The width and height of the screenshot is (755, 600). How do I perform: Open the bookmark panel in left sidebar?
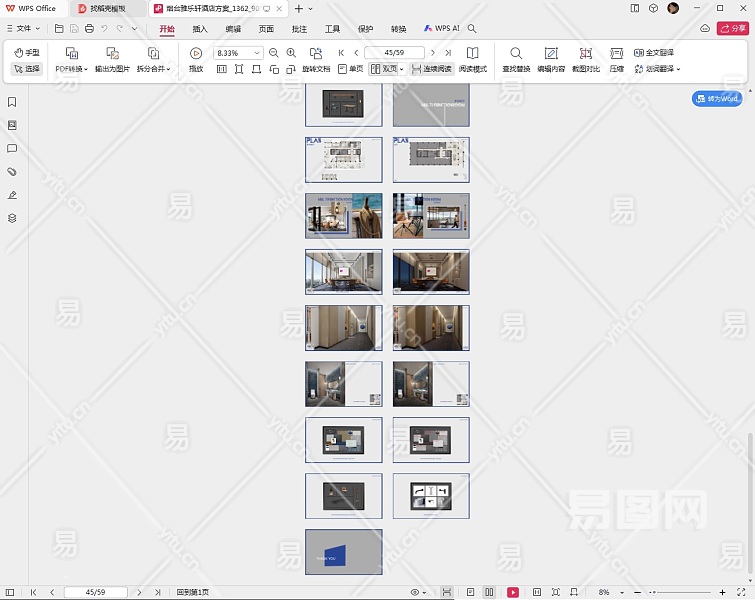coord(12,102)
